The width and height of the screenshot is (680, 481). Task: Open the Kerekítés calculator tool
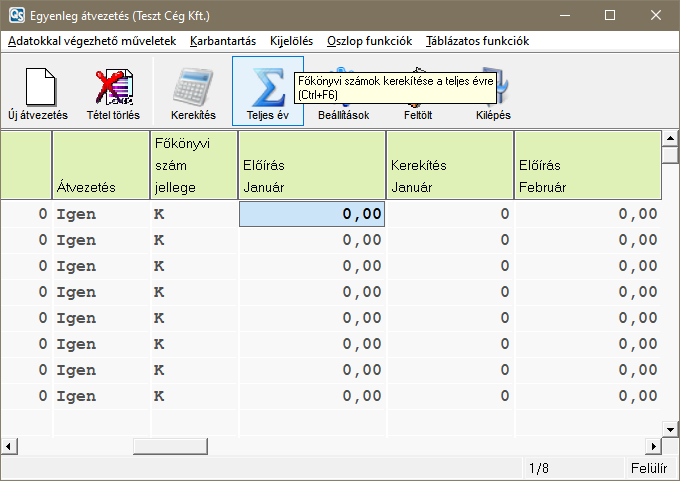pyautogui.click(x=193, y=90)
